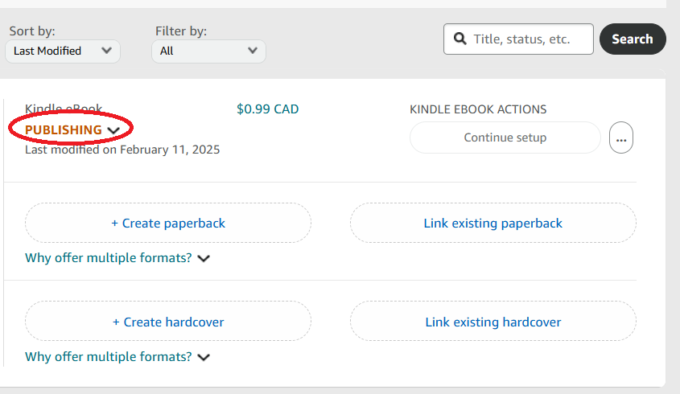Click the Sort by dropdown arrow
The width and height of the screenshot is (680, 394).
pos(106,51)
